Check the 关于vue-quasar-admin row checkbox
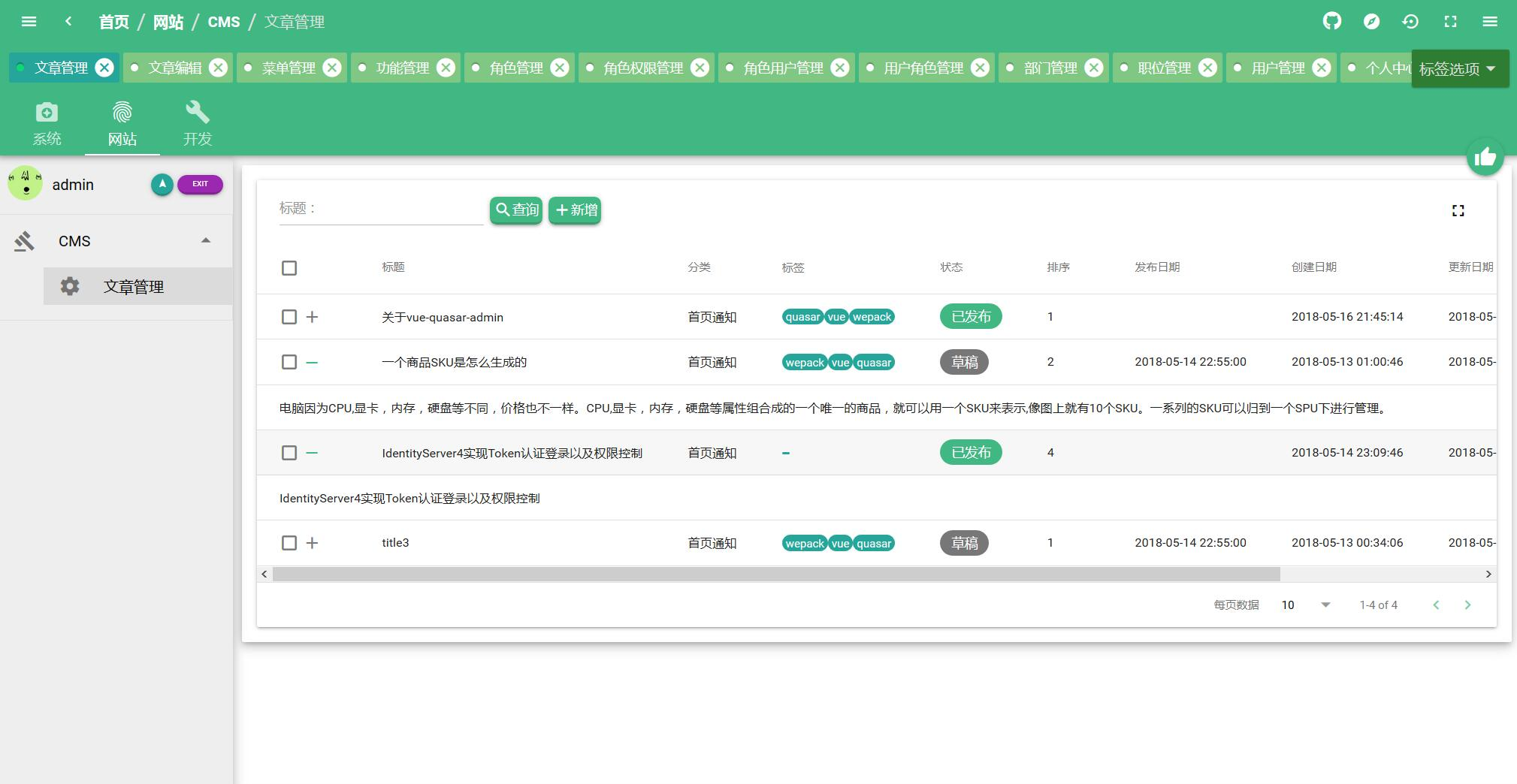Screen dimensions: 1517x784 coord(289,317)
